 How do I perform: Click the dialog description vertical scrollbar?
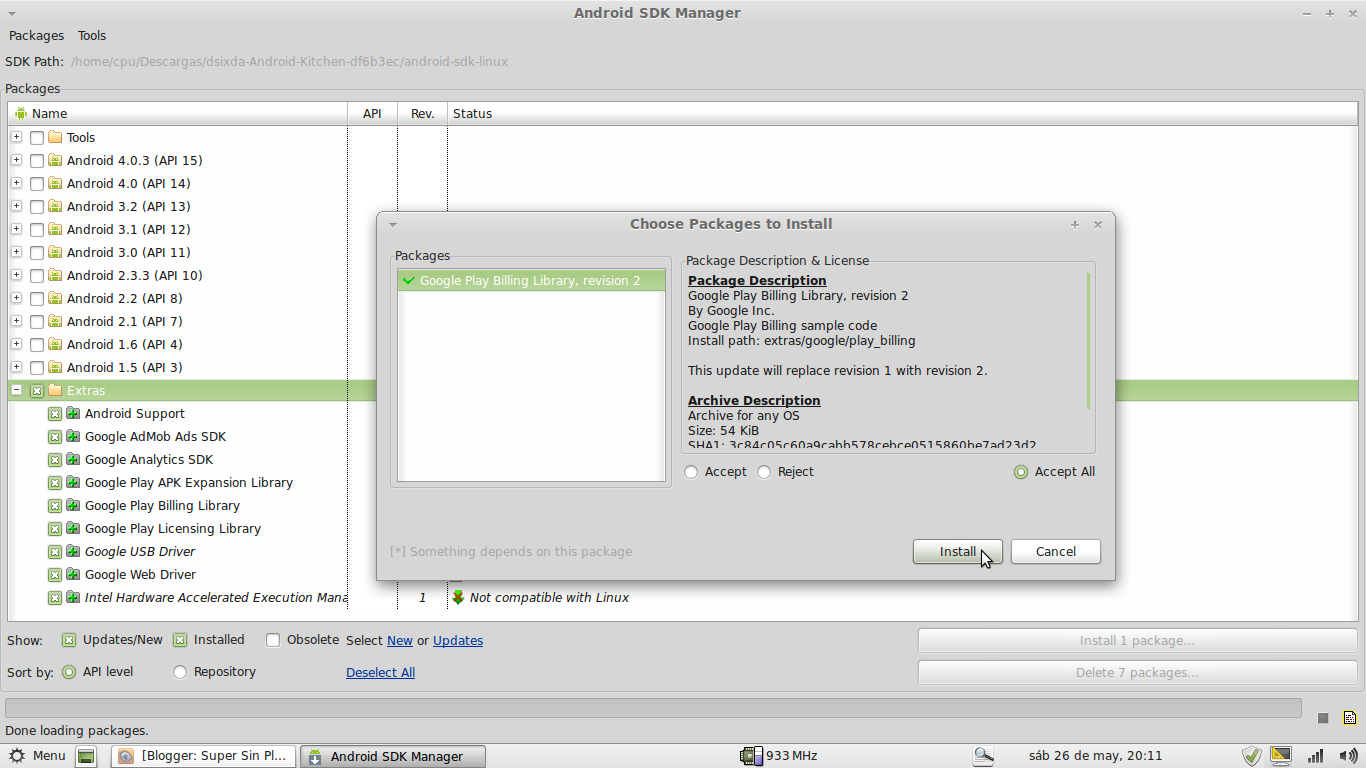point(1088,340)
